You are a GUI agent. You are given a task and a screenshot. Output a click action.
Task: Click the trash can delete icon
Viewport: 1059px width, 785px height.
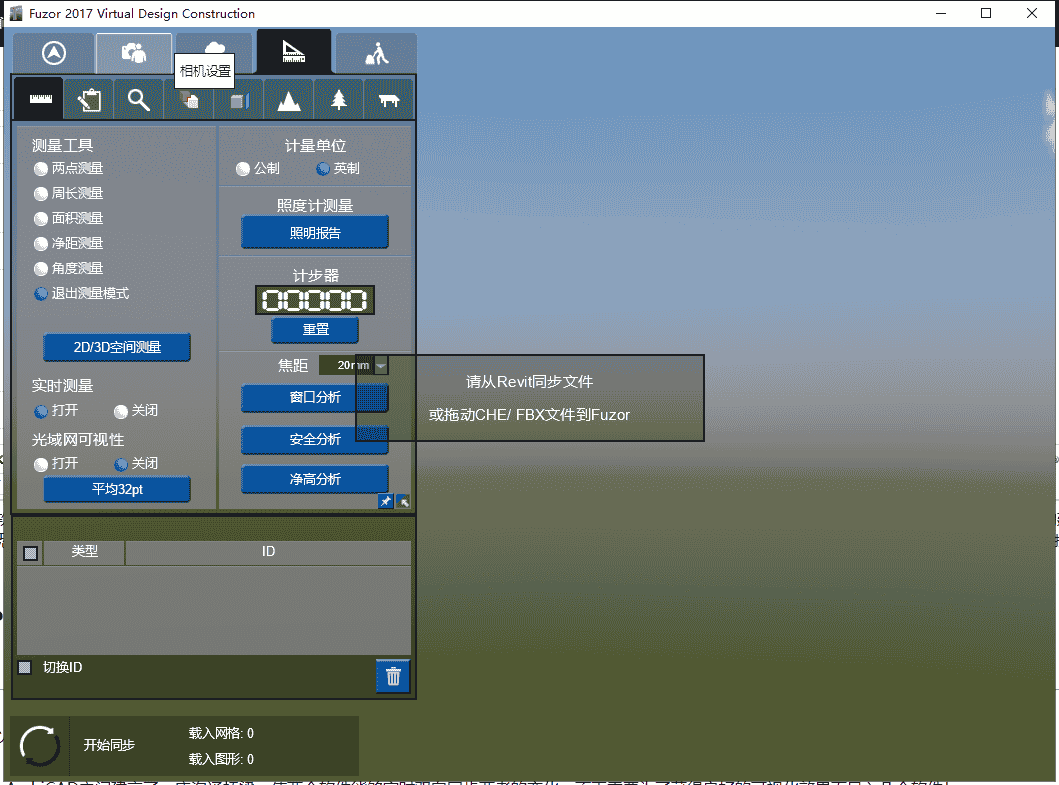pyautogui.click(x=392, y=676)
